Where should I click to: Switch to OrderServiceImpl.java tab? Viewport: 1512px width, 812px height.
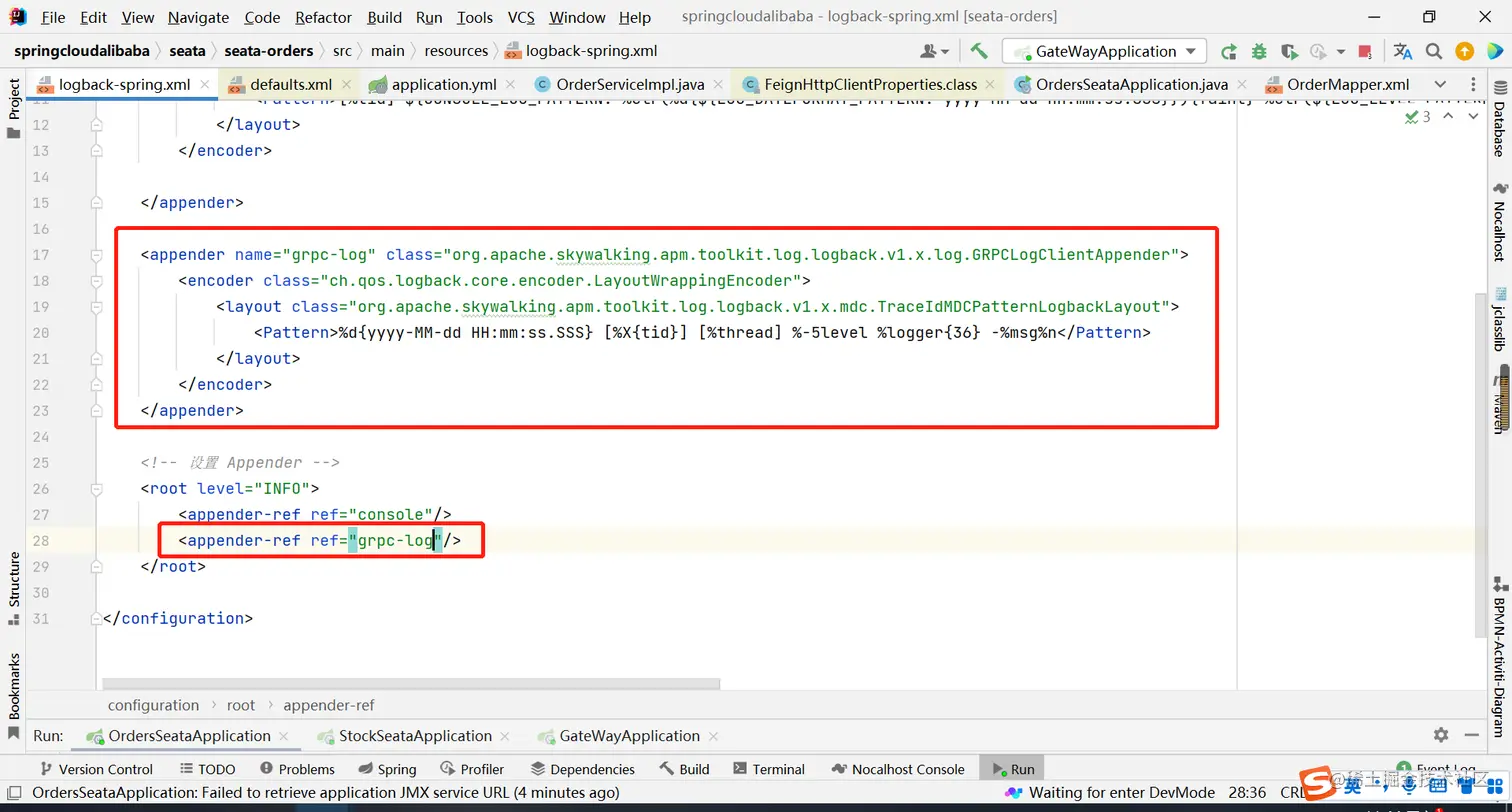630,84
